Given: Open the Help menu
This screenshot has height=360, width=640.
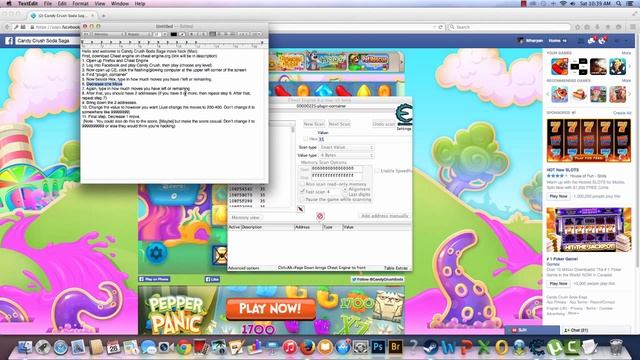Looking at the screenshot, I should click(x=140, y=4).
